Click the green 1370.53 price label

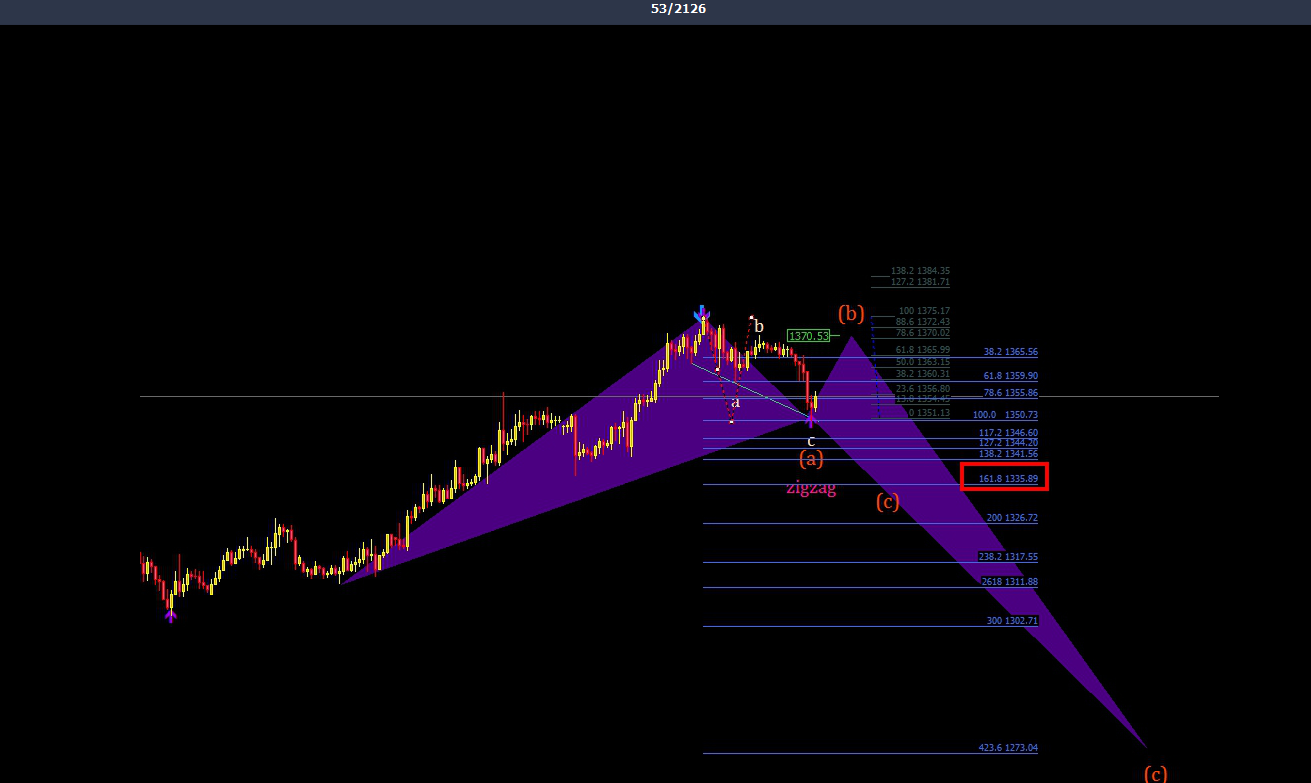(808, 336)
